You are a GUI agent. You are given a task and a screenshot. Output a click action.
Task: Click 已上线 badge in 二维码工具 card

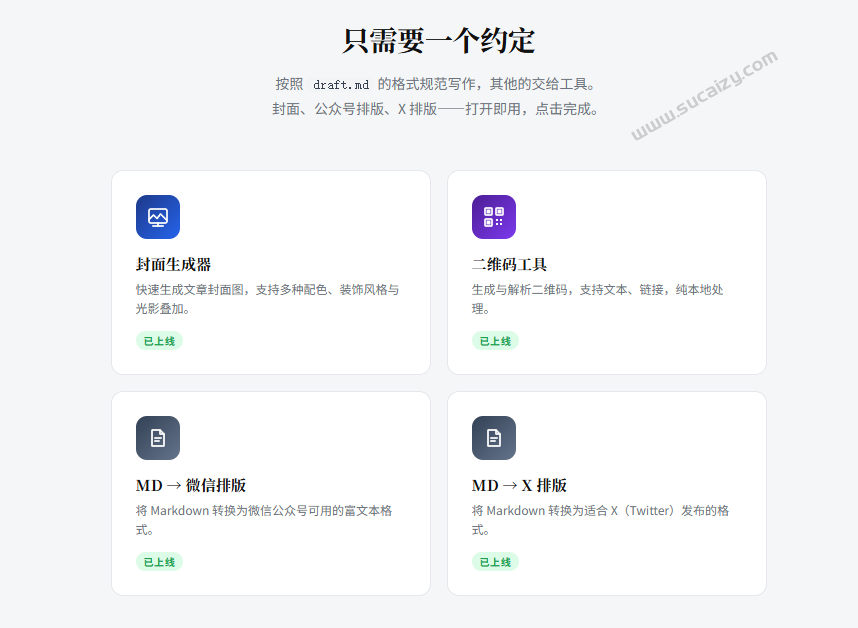coord(495,341)
